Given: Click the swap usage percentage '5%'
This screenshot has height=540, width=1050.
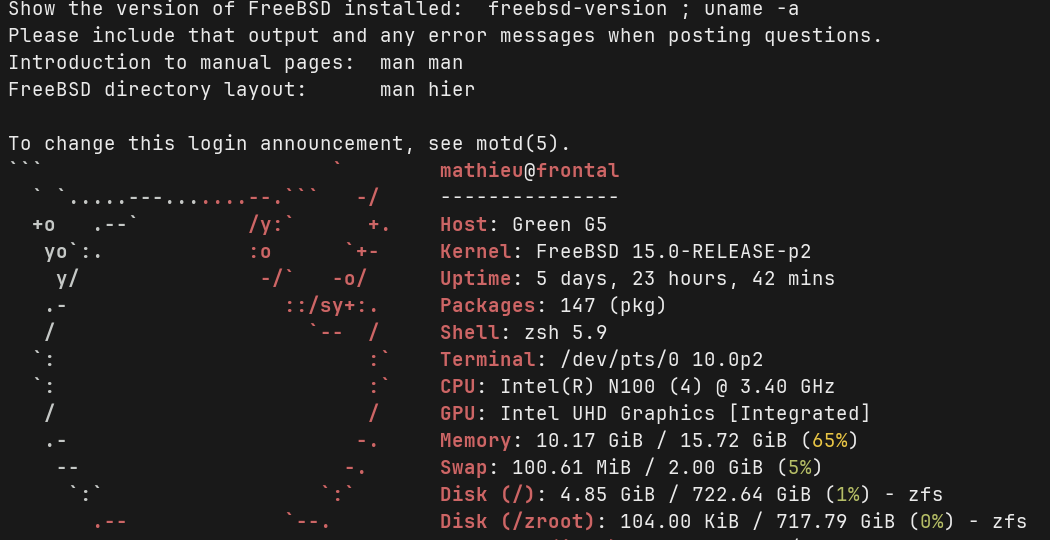Looking at the screenshot, I should click(799, 468).
